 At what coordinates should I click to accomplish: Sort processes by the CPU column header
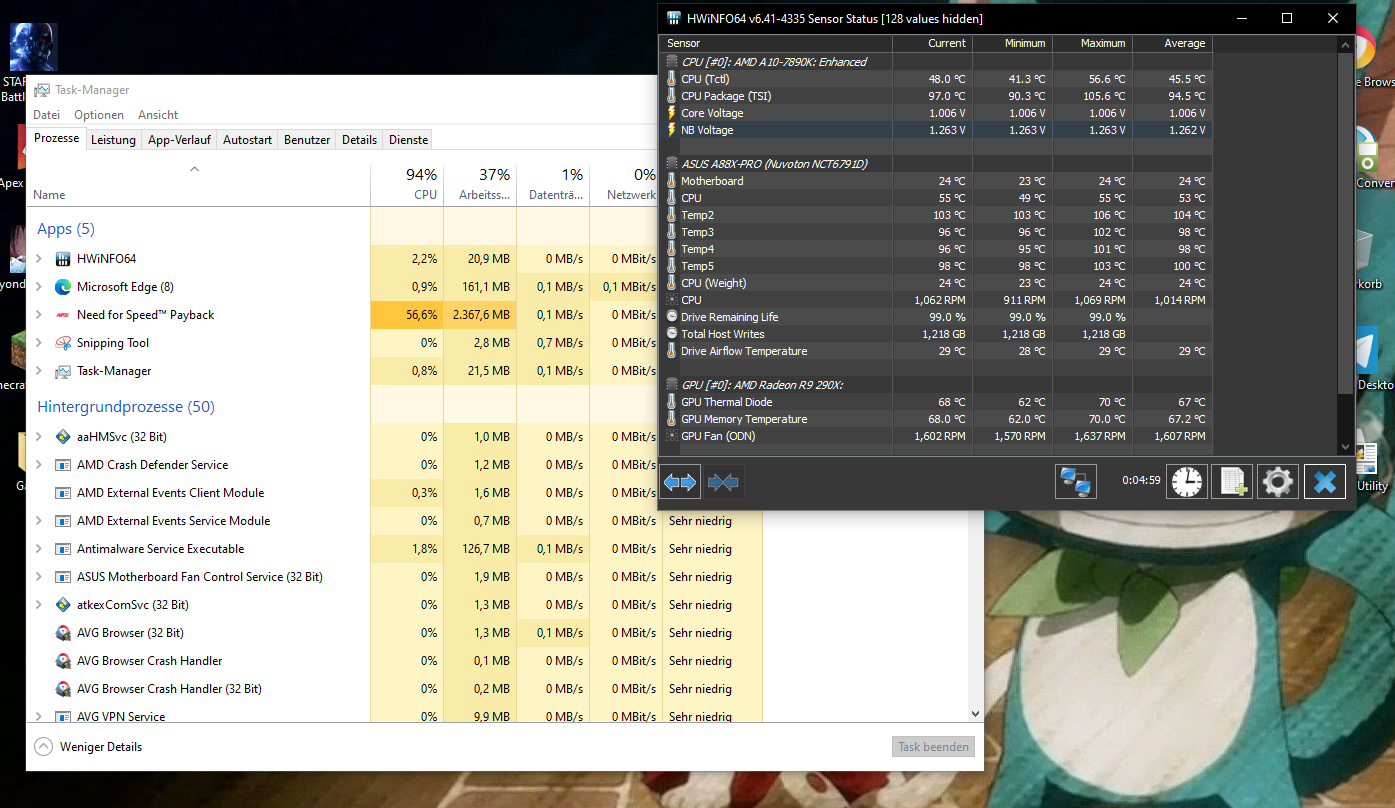(x=407, y=185)
